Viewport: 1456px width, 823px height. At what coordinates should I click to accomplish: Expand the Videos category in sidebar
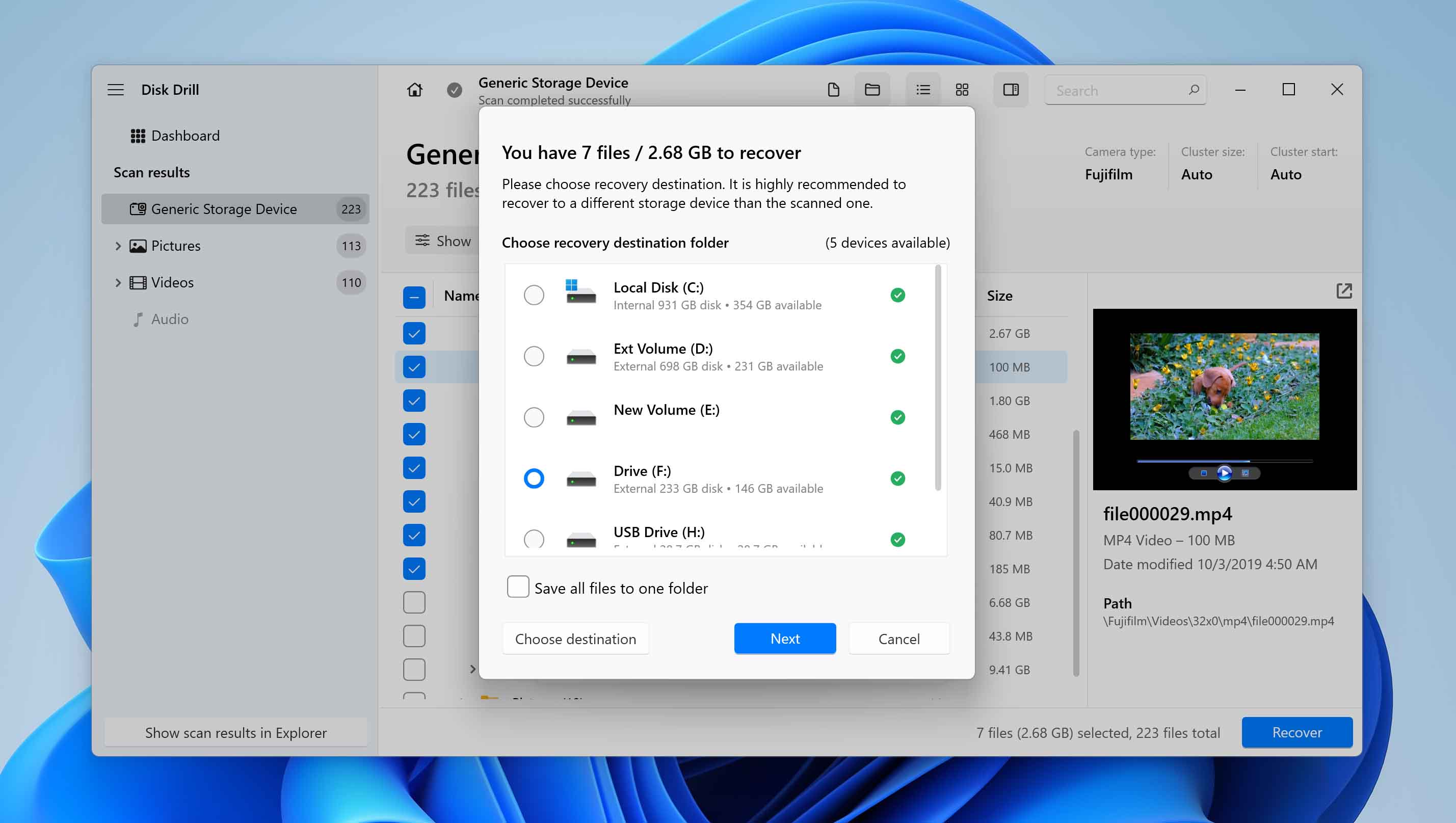[118, 283]
